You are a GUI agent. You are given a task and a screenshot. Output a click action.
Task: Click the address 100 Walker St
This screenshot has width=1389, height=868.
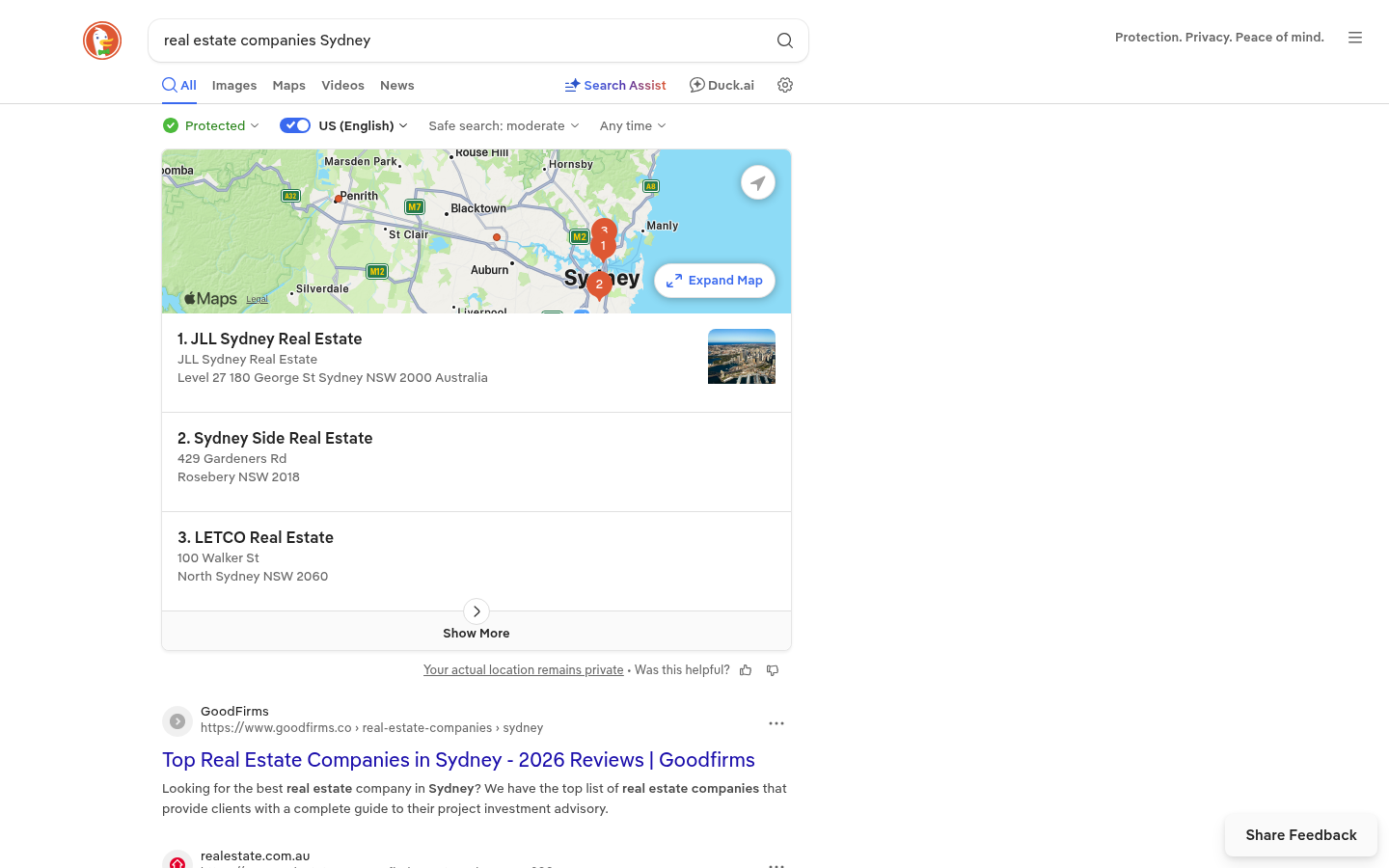218,558
